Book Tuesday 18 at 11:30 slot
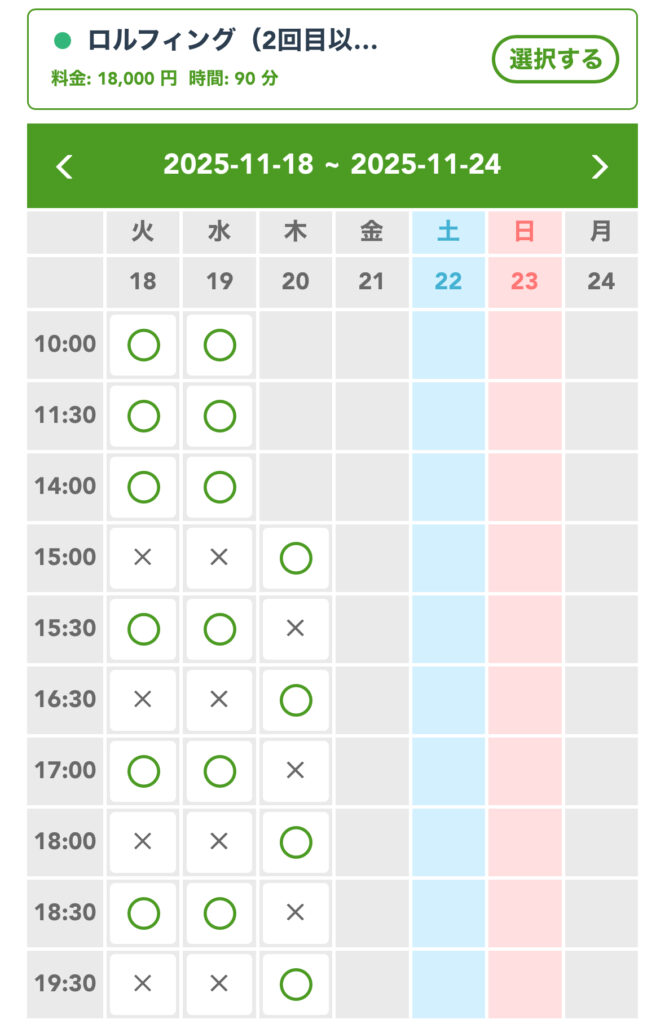 (143, 416)
